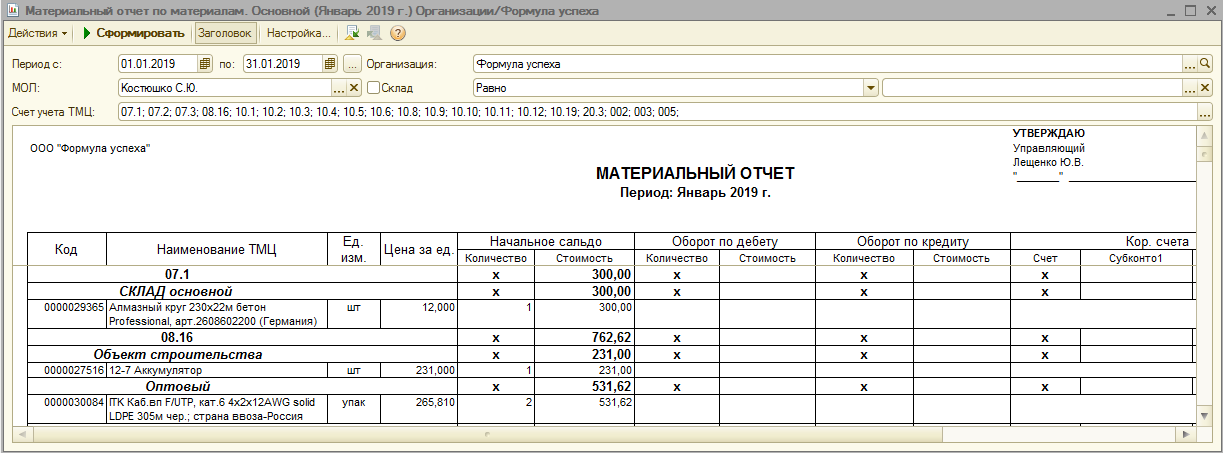Click ООО "Формула успеха" text in report
This screenshot has height=453, width=1223.
point(90,149)
